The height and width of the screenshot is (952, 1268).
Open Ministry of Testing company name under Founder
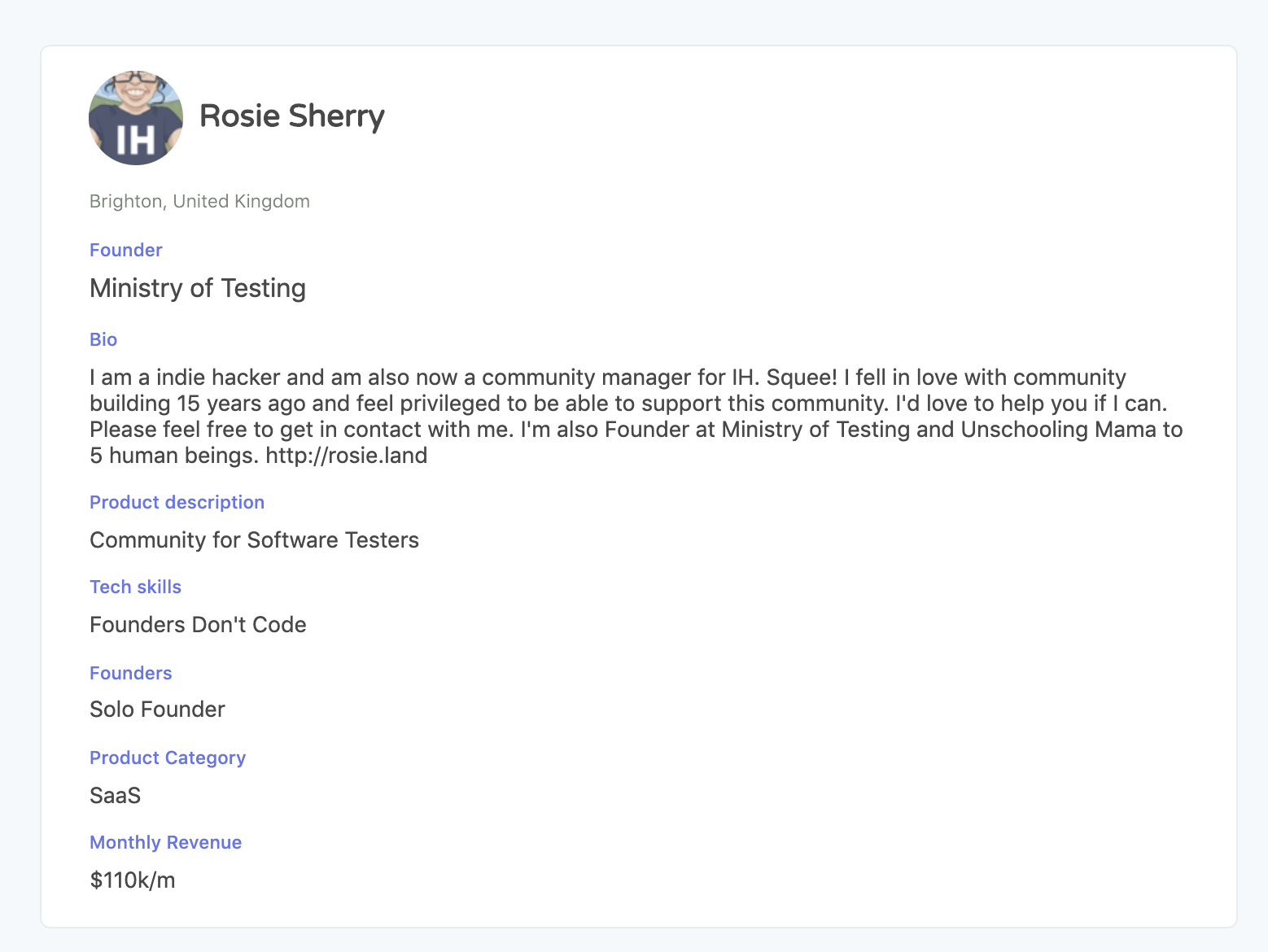[x=198, y=288]
